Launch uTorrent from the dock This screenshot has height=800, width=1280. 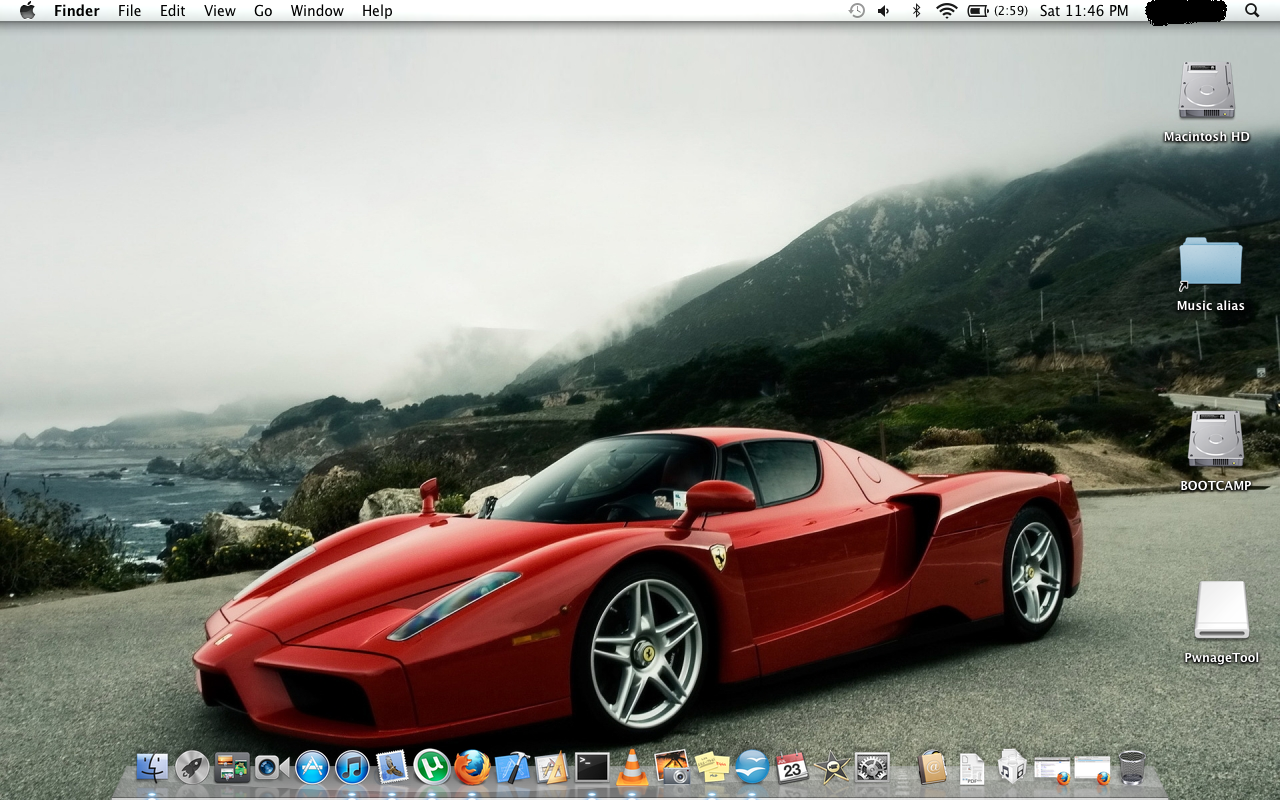432,768
